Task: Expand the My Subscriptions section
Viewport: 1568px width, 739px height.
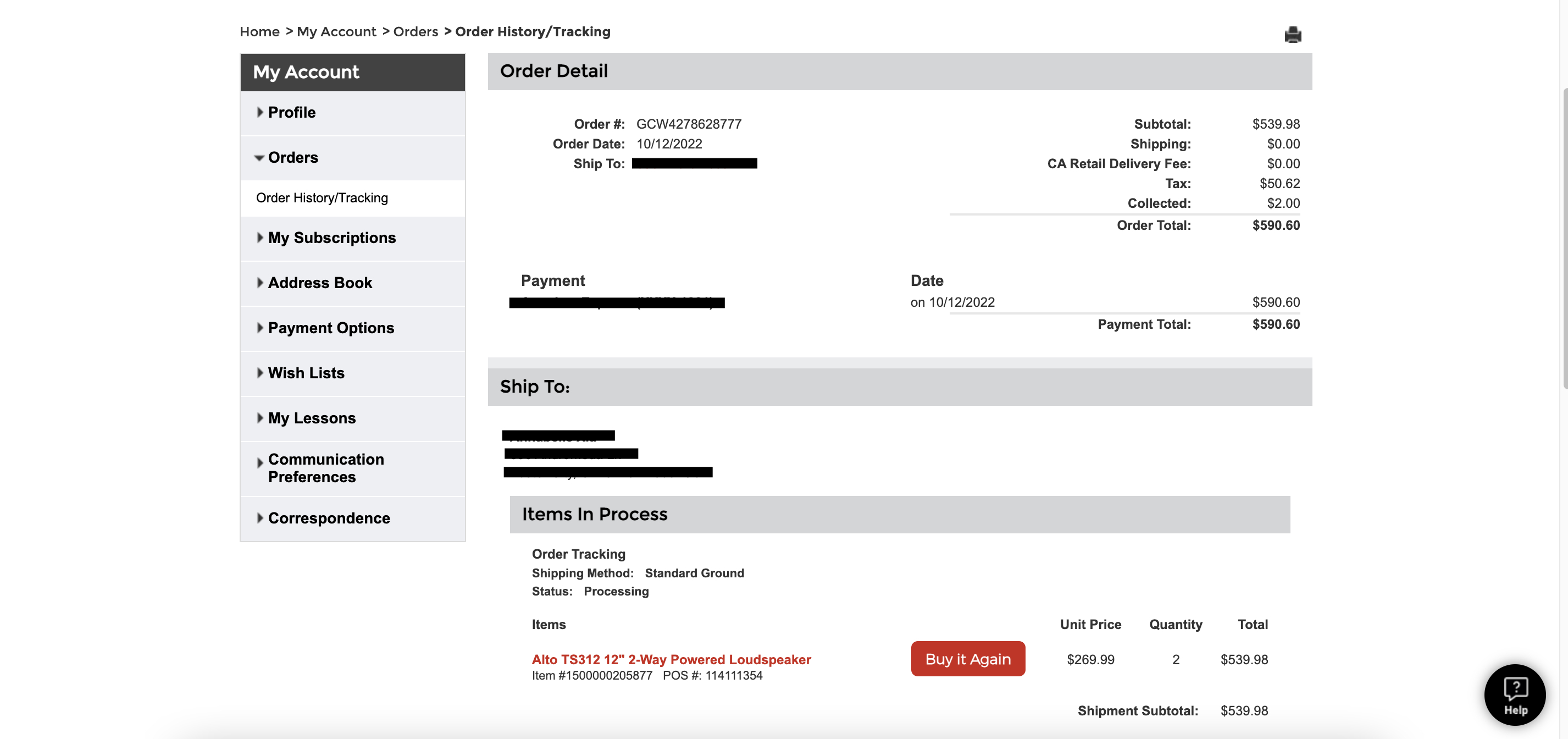Action: coord(332,238)
